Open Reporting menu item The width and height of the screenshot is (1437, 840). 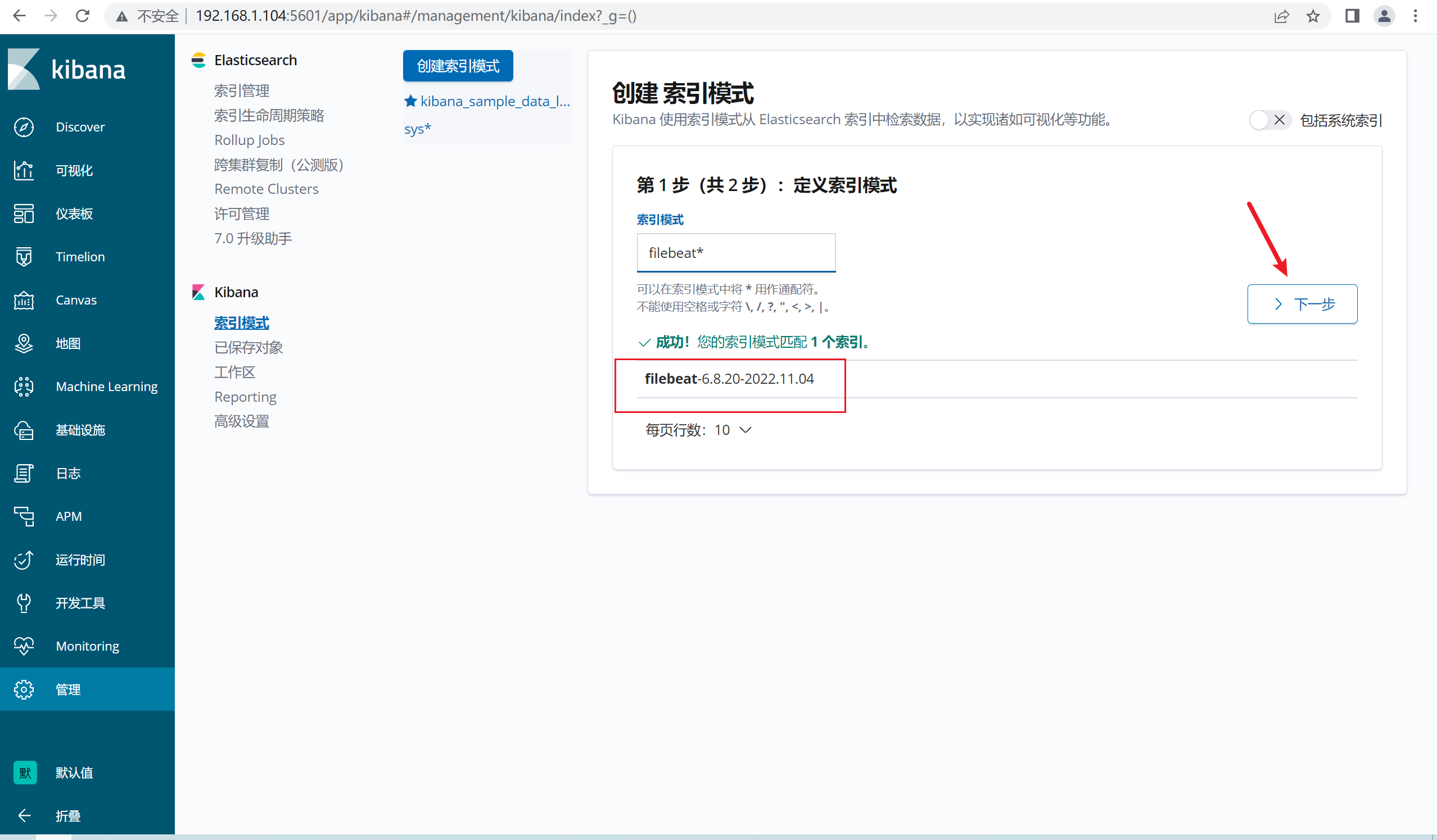pyautogui.click(x=245, y=397)
